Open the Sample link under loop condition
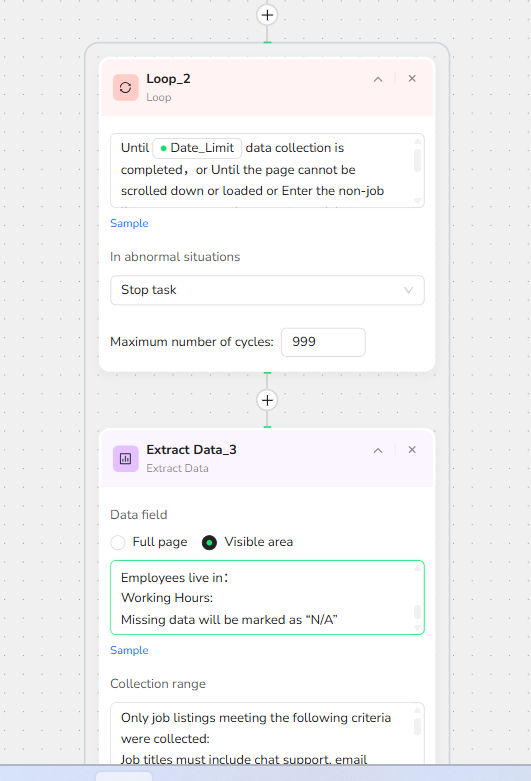531x781 pixels. point(129,223)
